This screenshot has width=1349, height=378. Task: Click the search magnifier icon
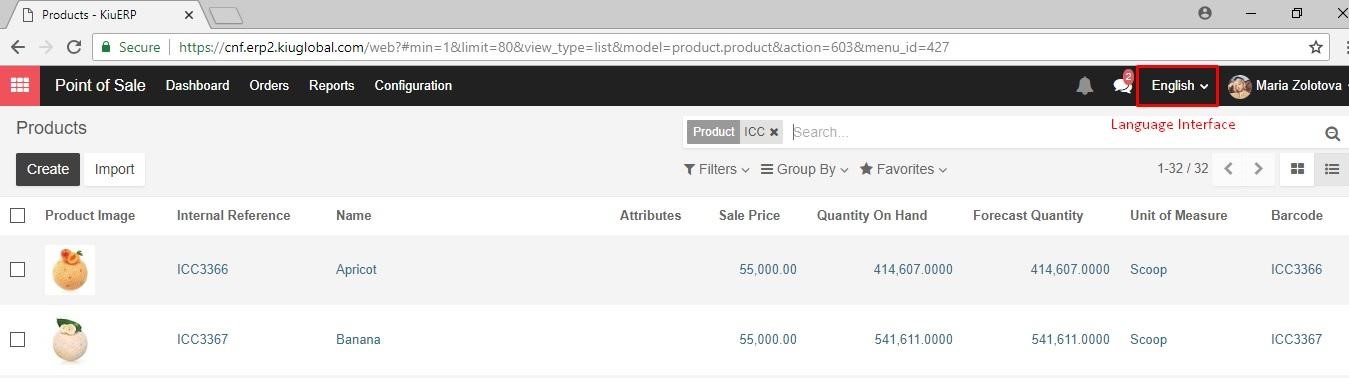[1332, 133]
